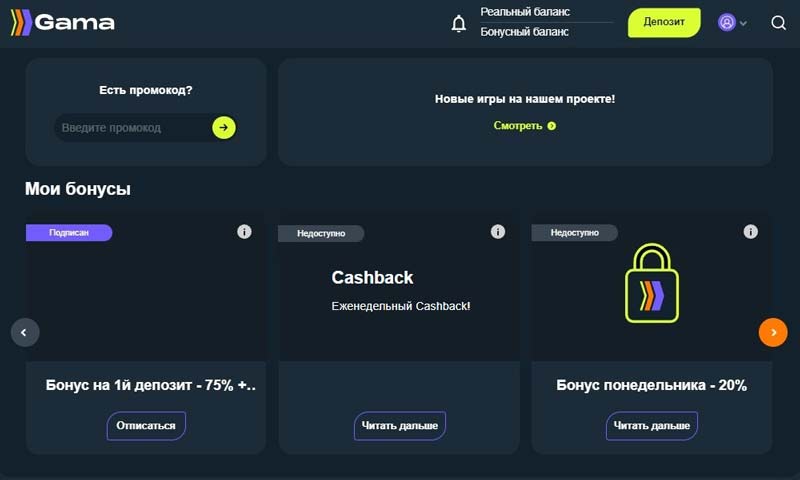This screenshot has width=800, height=480.
Task: Click the Подписан badge on first bonus
Action: tap(68, 233)
